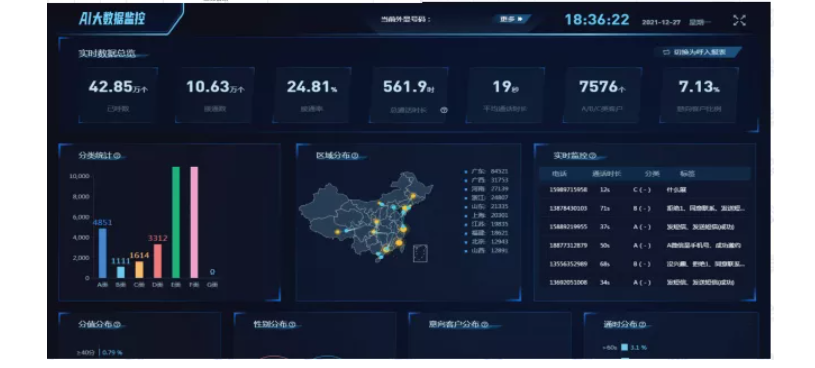Click help icon next to 通时分布
The width and height of the screenshot is (815, 368).
642,324
